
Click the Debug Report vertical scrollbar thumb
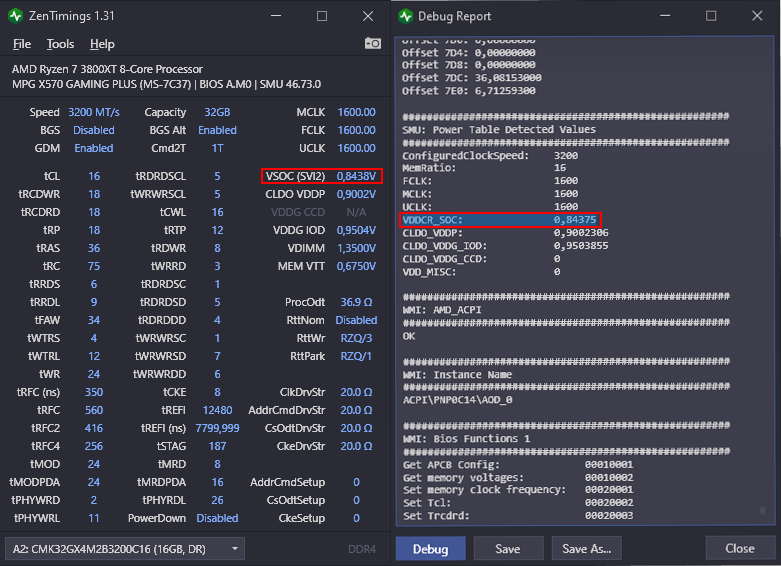tap(763, 511)
